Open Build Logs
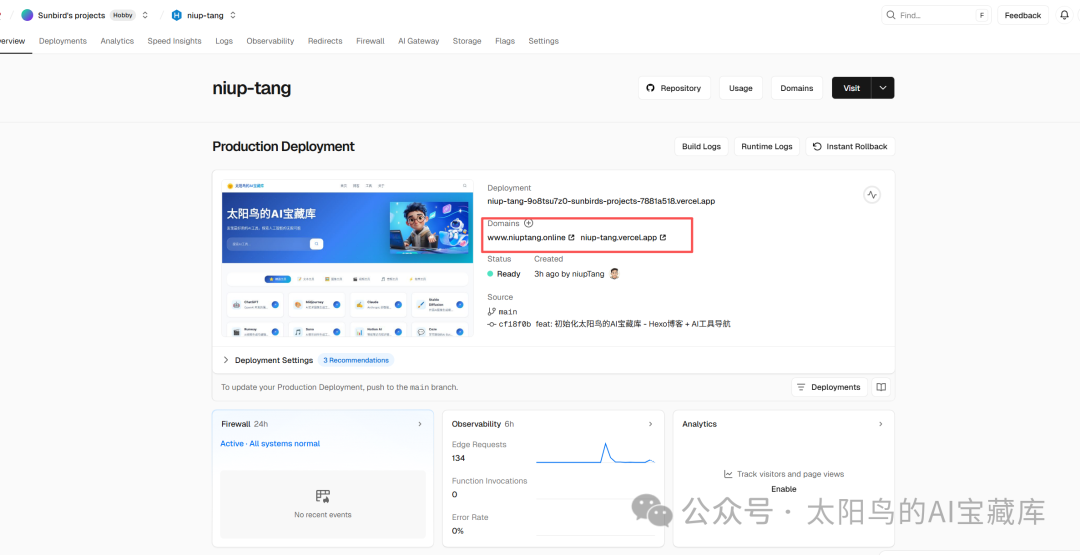The image size is (1080, 555). pyautogui.click(x=701, y=147)
